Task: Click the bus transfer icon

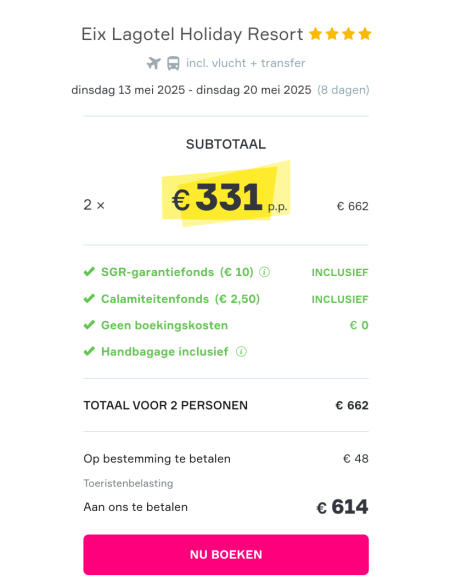Action: pos(173,63)
